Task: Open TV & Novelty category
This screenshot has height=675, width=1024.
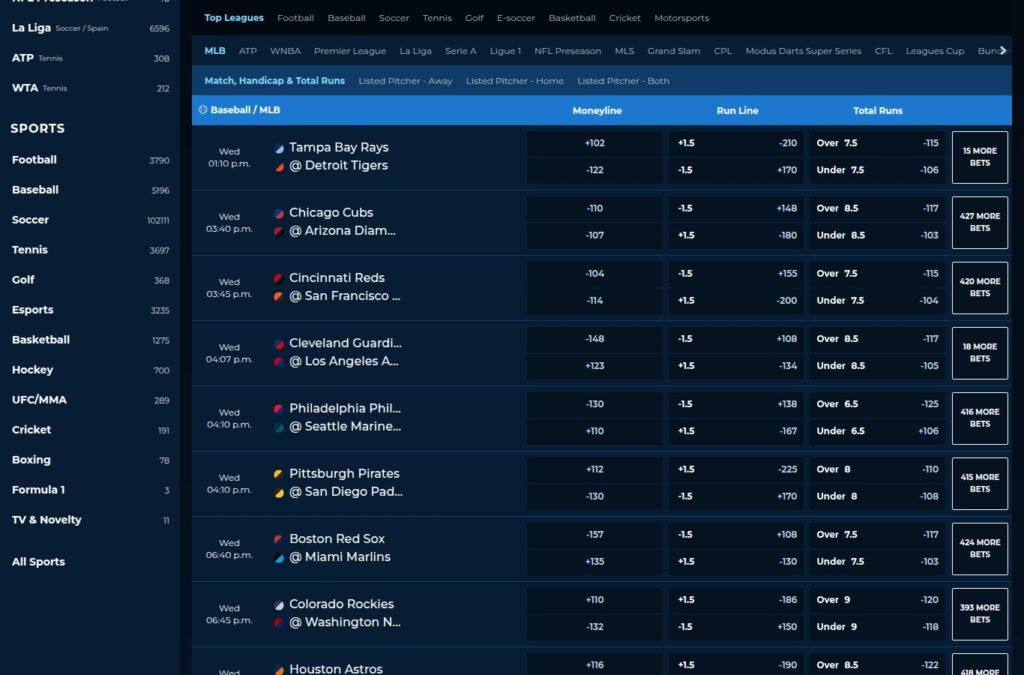Action: [x=90, y=520]
